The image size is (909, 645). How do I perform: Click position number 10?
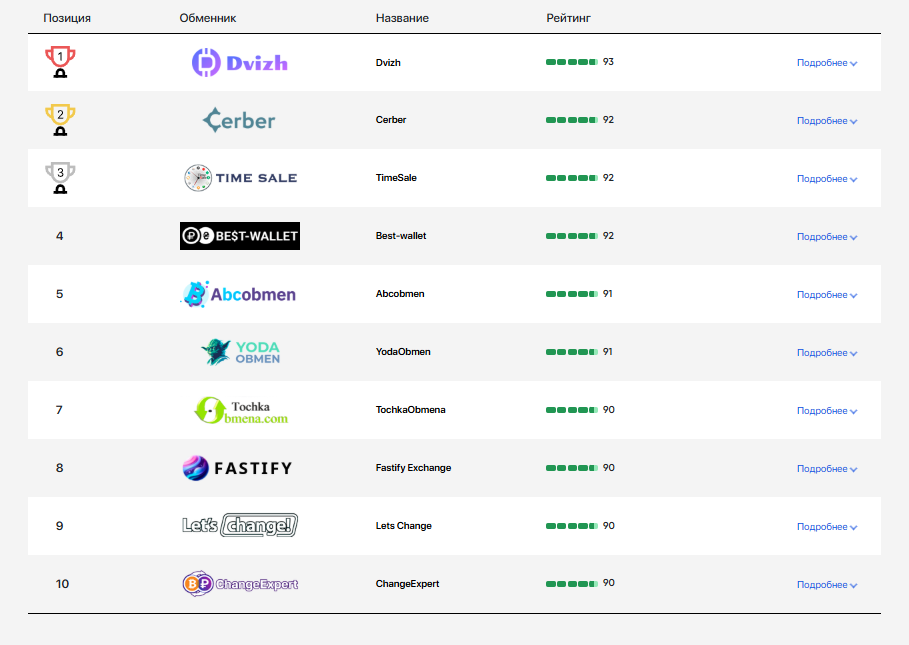tap(62, 584)
